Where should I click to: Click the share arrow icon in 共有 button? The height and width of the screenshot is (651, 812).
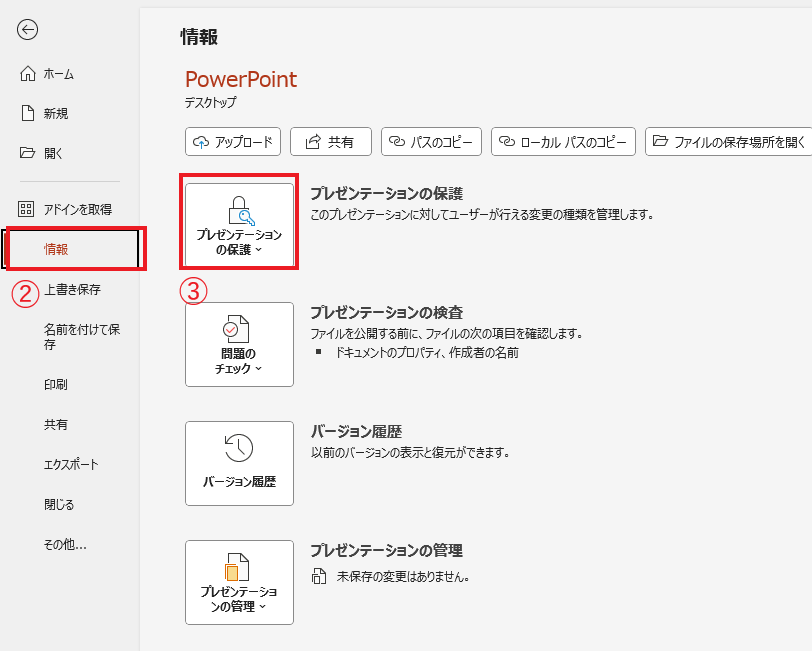pyautogui.click(x=313, y=141)
